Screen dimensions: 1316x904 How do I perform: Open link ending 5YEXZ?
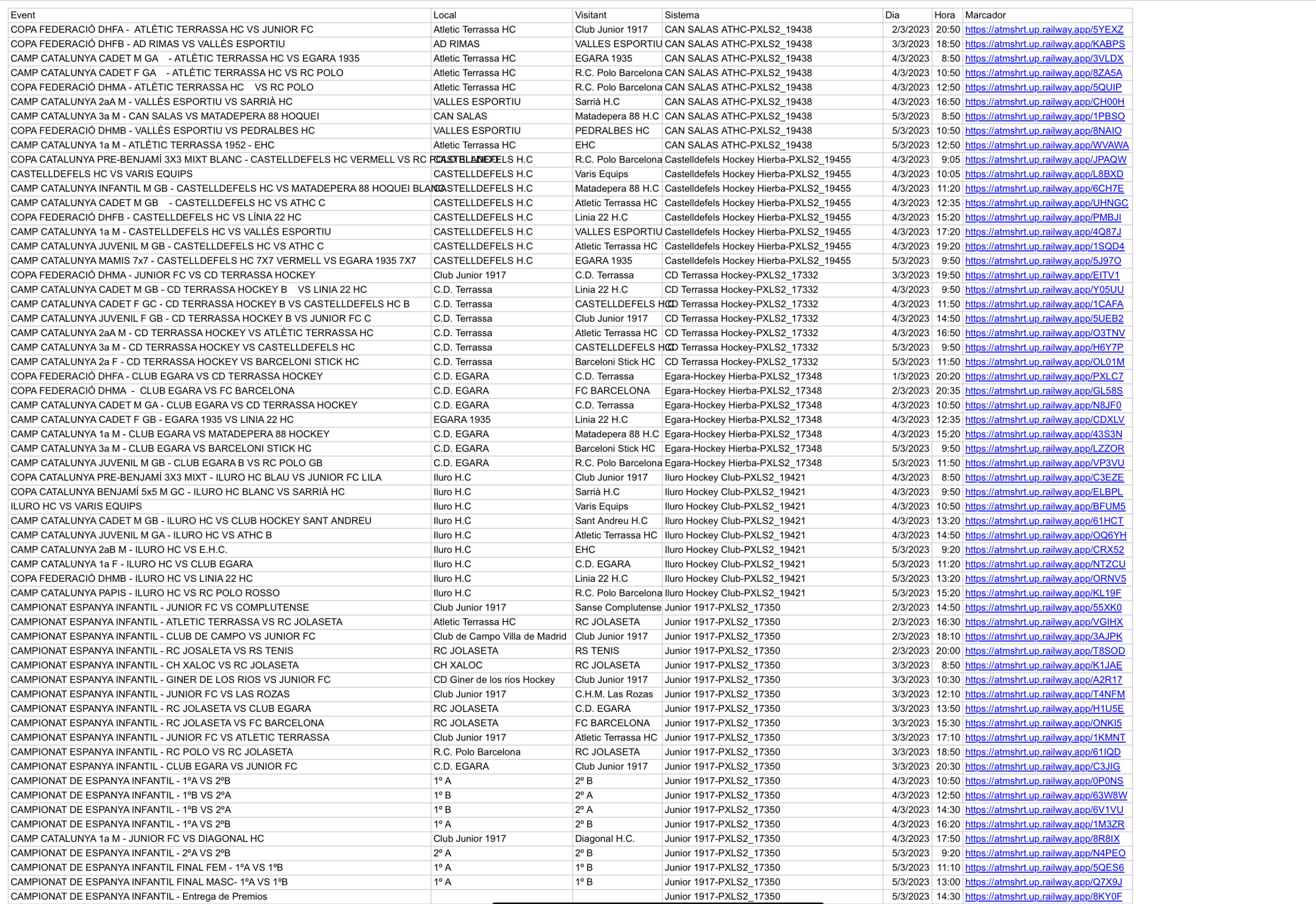click(x=1044, y=29)
